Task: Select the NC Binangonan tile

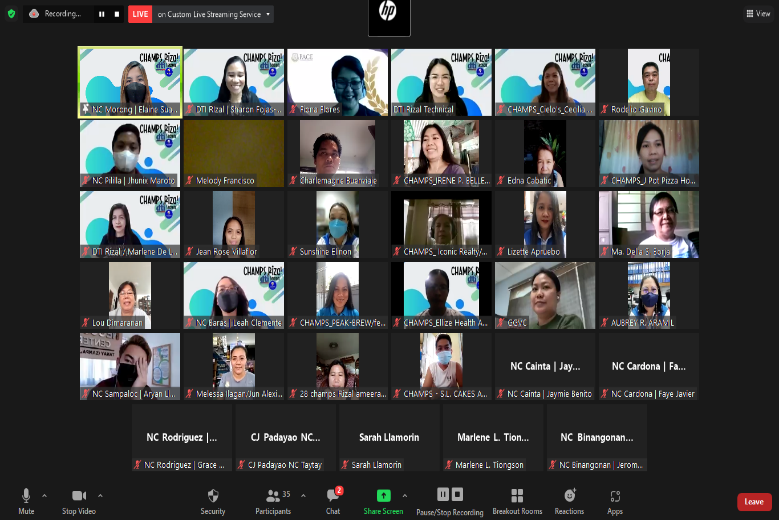Action: tap(597, 437)
